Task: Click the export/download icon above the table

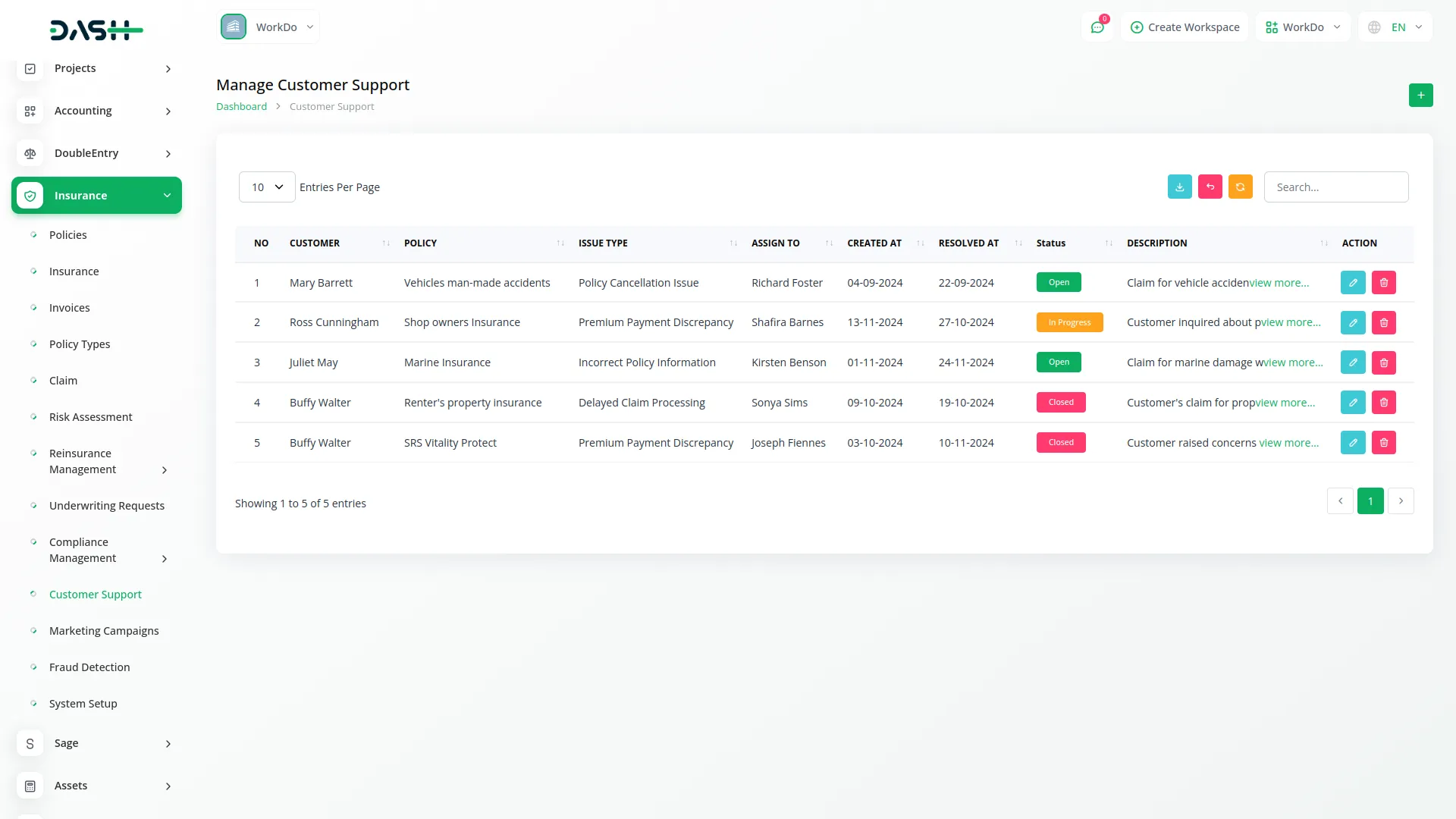Action: coord(1179,187)
